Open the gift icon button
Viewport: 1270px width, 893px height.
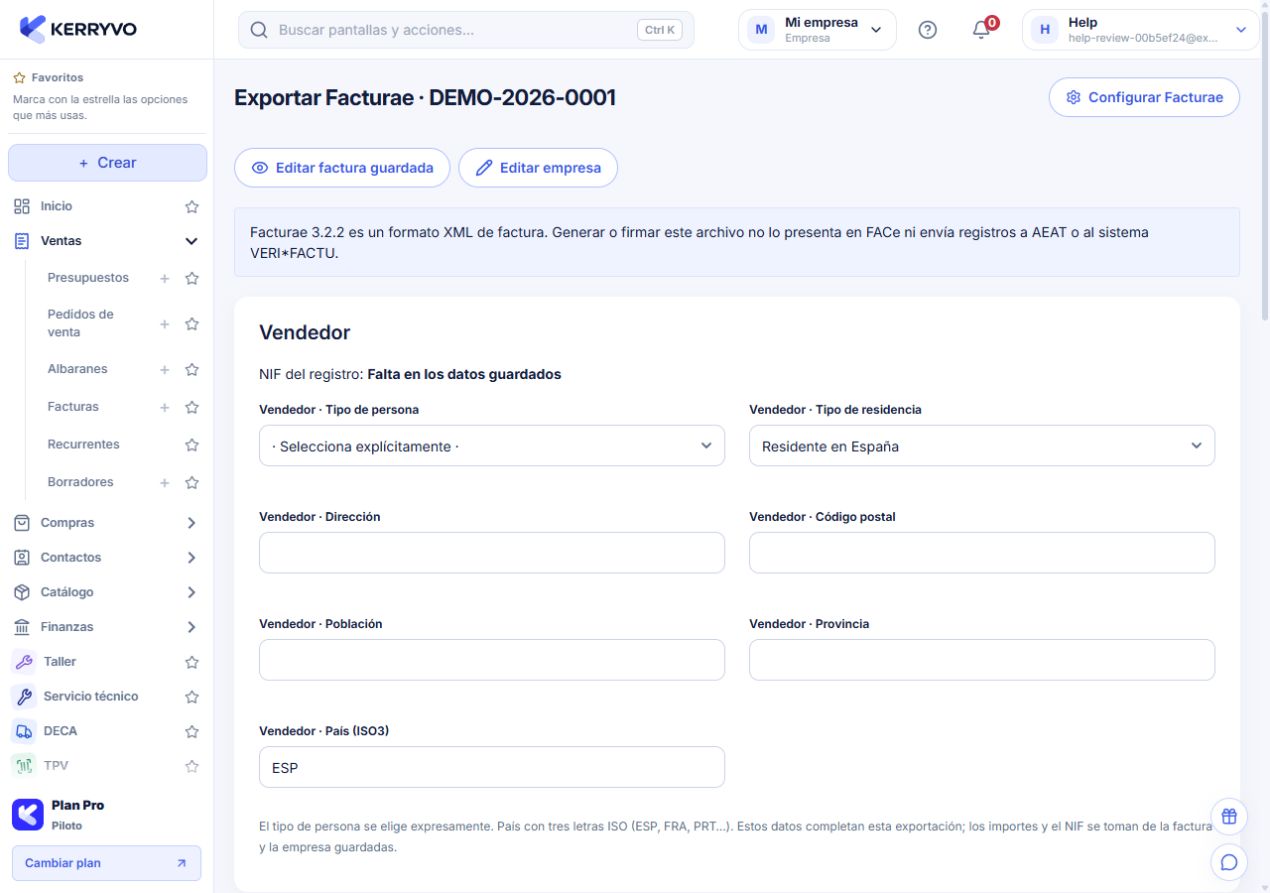tap(1229, 817)
